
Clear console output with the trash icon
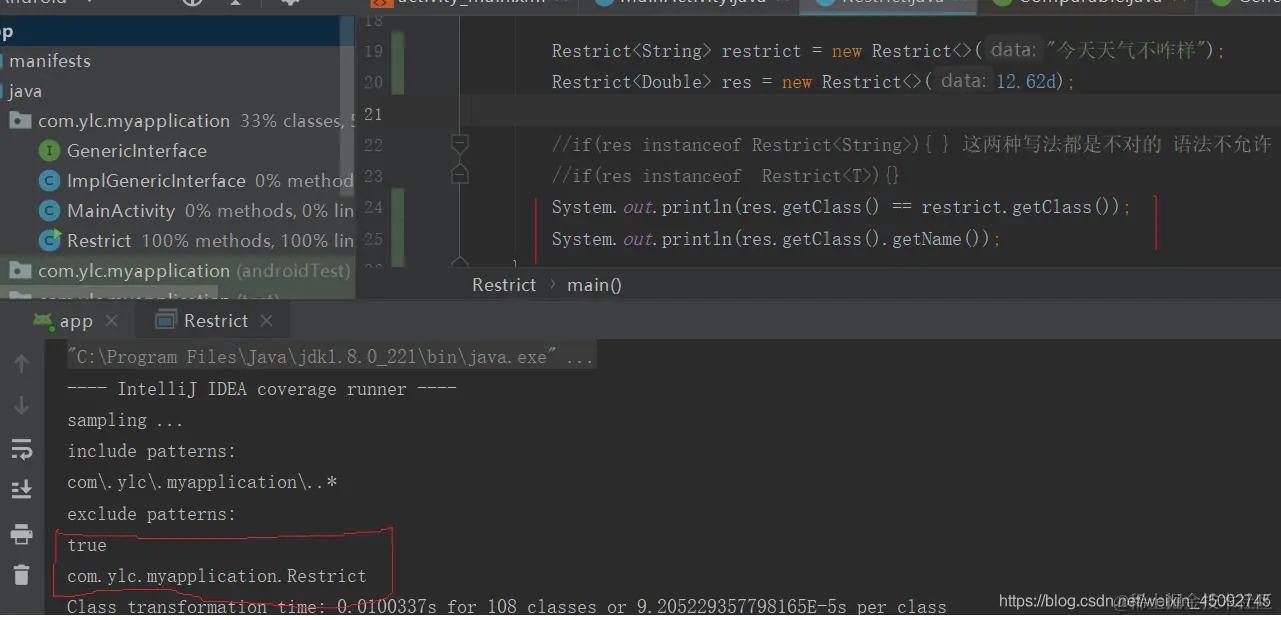(x=21, y=575)
